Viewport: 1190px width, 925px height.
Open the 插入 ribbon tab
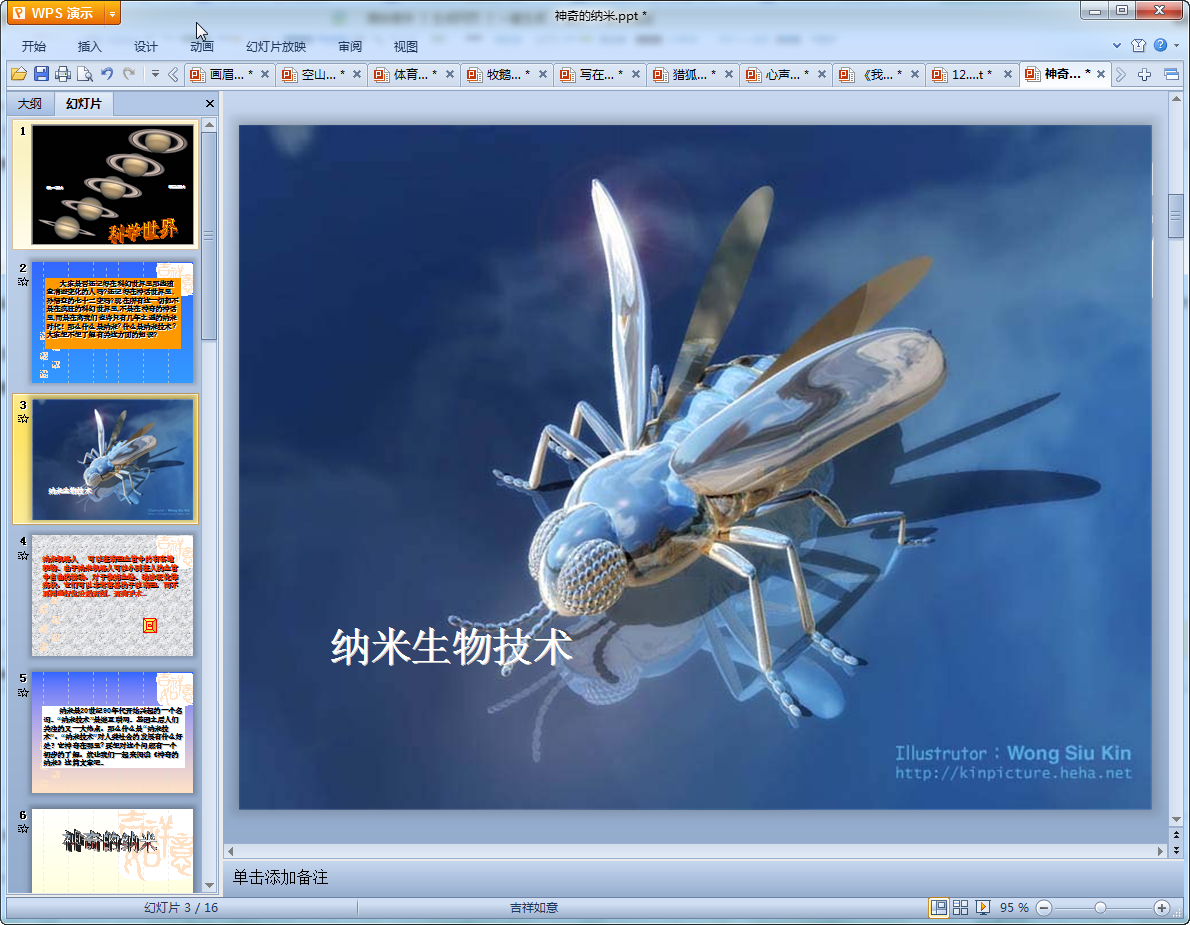tap(89, 46)
